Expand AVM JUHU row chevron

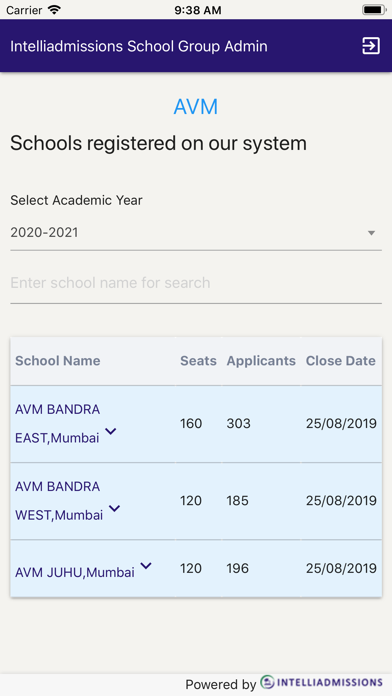pos(146,566)
